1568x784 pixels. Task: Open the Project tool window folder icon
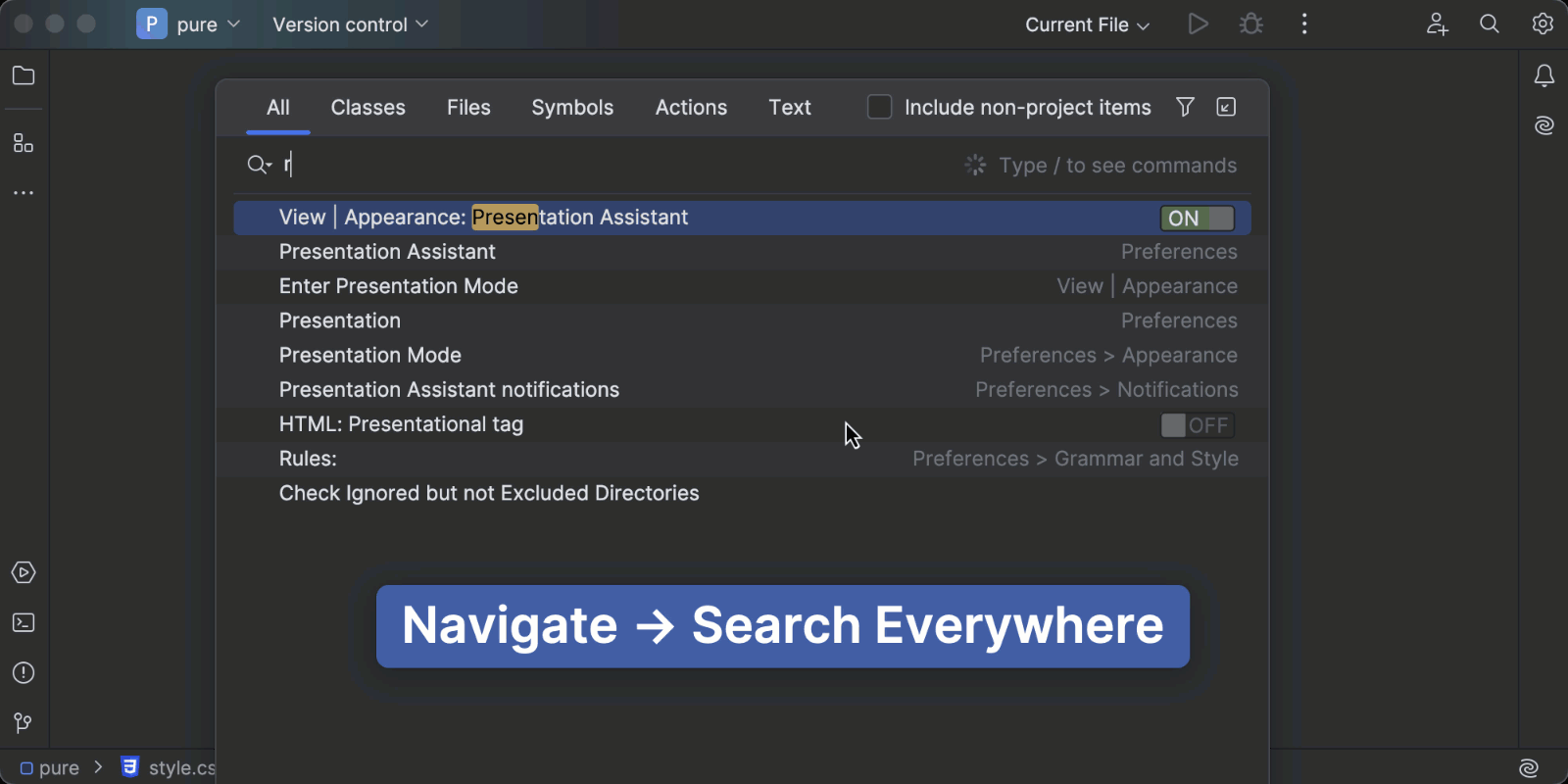(24, 75)
